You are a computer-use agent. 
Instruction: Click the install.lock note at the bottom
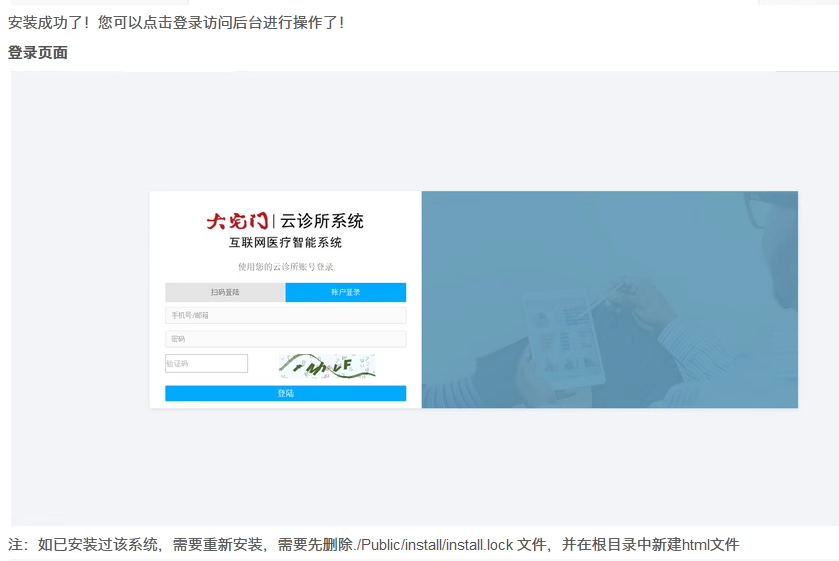[373, 544]
